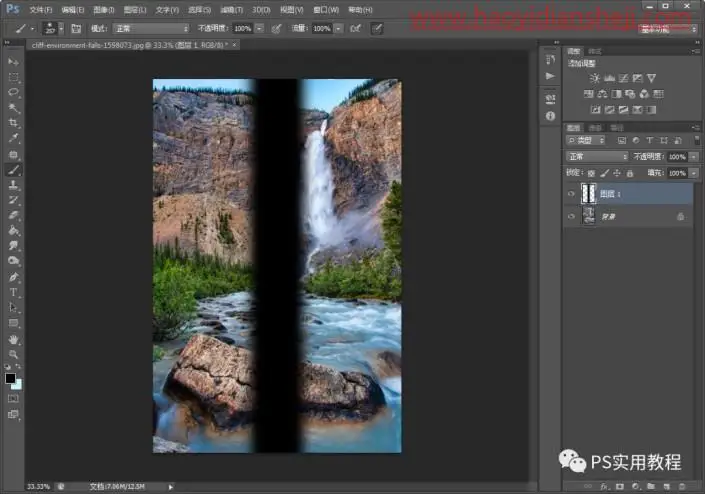Toggle lock all padlock icon
The width and height of the screenshot is (705, 494).
(x=630, y=173)
